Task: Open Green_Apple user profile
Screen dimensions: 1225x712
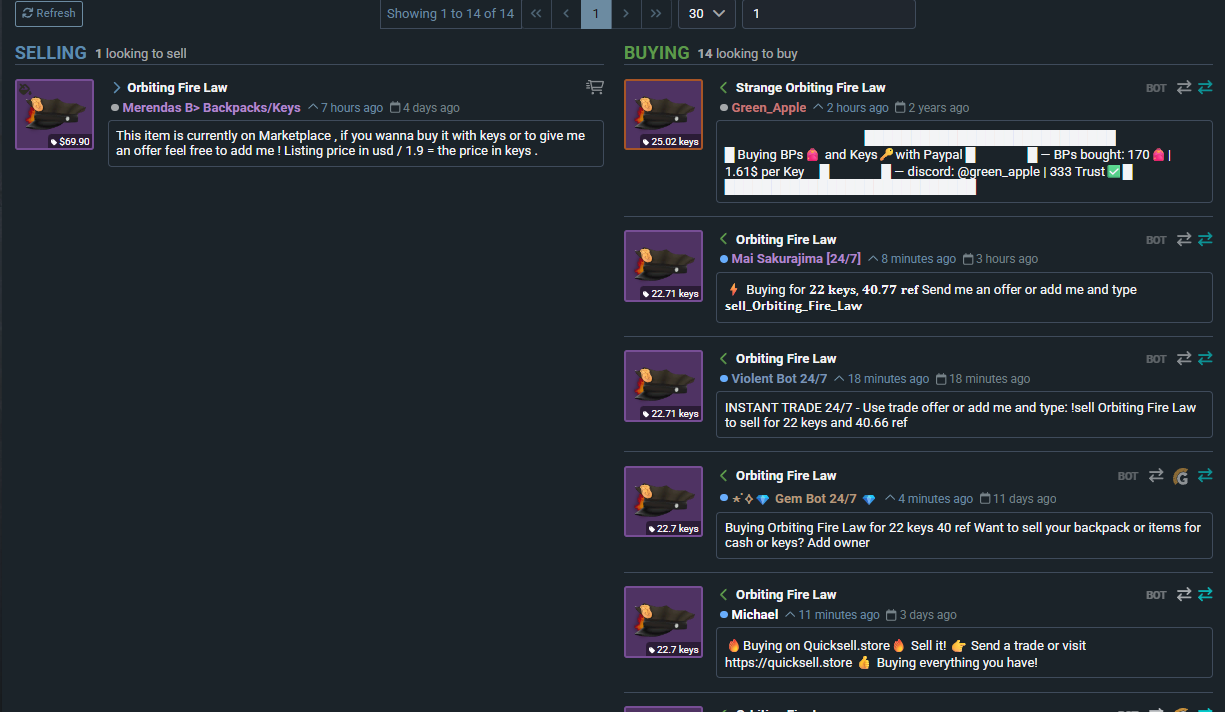Action: [768, 108]
